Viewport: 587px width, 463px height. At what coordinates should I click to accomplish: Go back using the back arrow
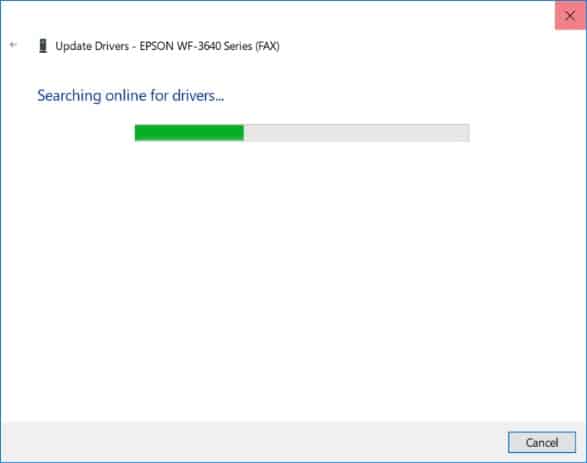point(13,45)
